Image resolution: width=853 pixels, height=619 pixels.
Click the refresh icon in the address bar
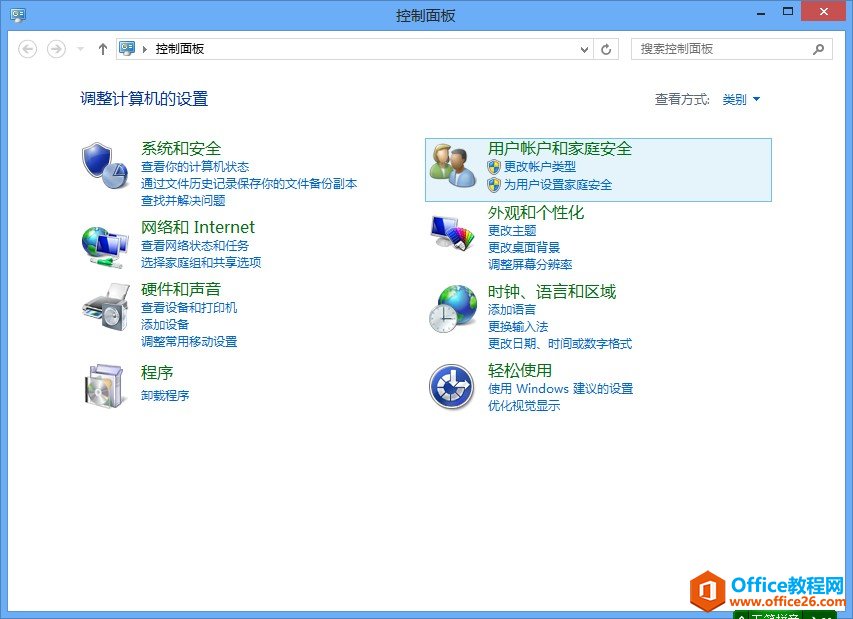(606, 48)
